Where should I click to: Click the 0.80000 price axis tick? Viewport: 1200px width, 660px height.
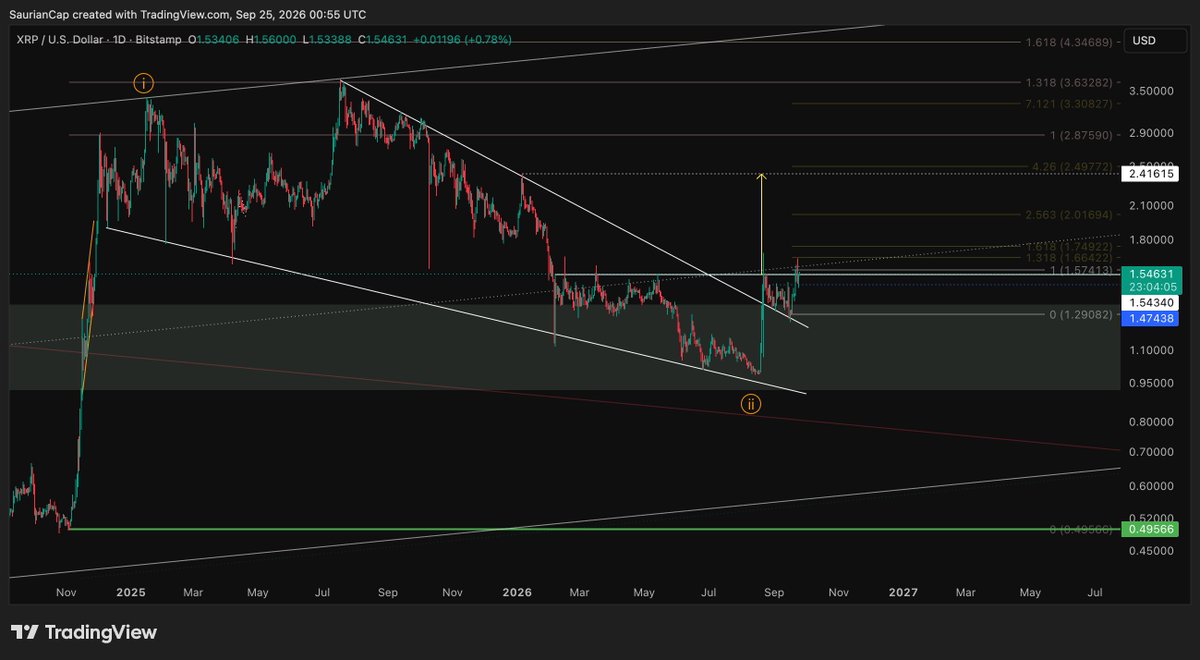click(x=1152, y=422)
